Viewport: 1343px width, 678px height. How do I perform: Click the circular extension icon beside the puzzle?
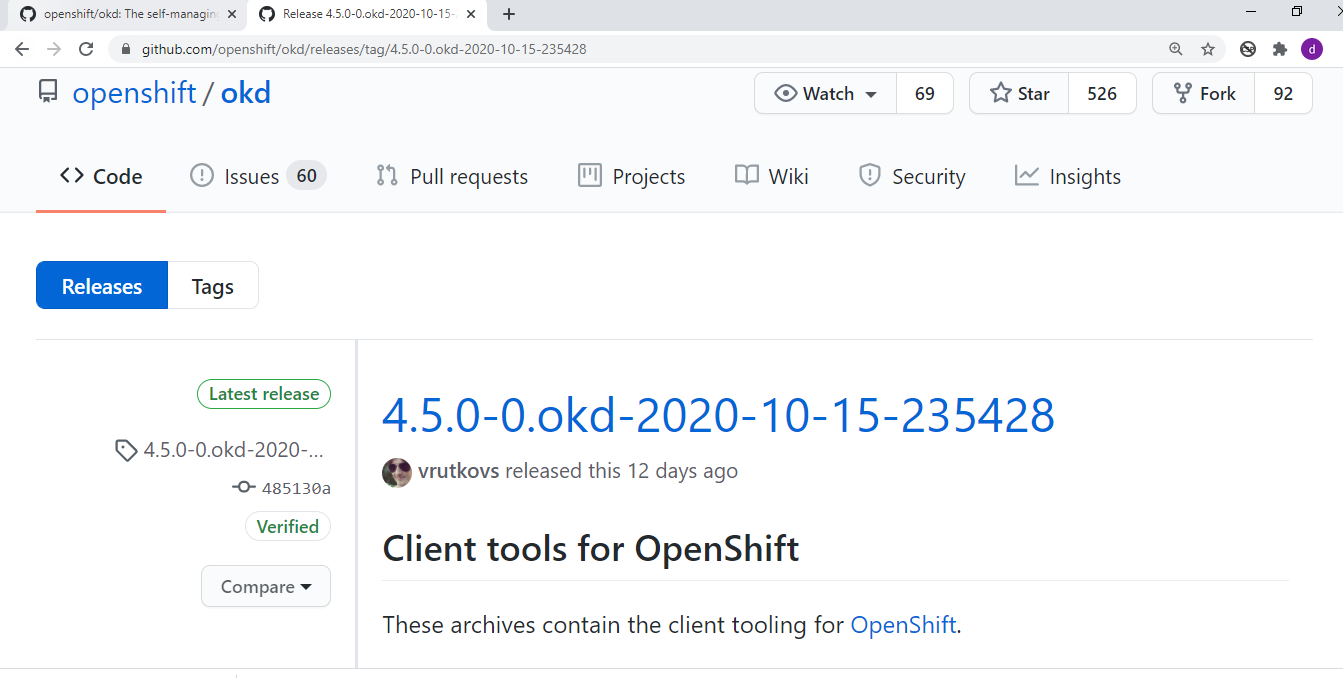(1248, 49)
